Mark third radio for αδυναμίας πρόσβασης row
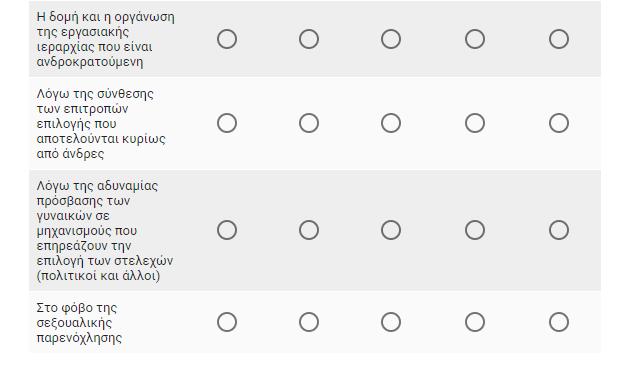Screen dimensions: 631x390 pos(391,230)
